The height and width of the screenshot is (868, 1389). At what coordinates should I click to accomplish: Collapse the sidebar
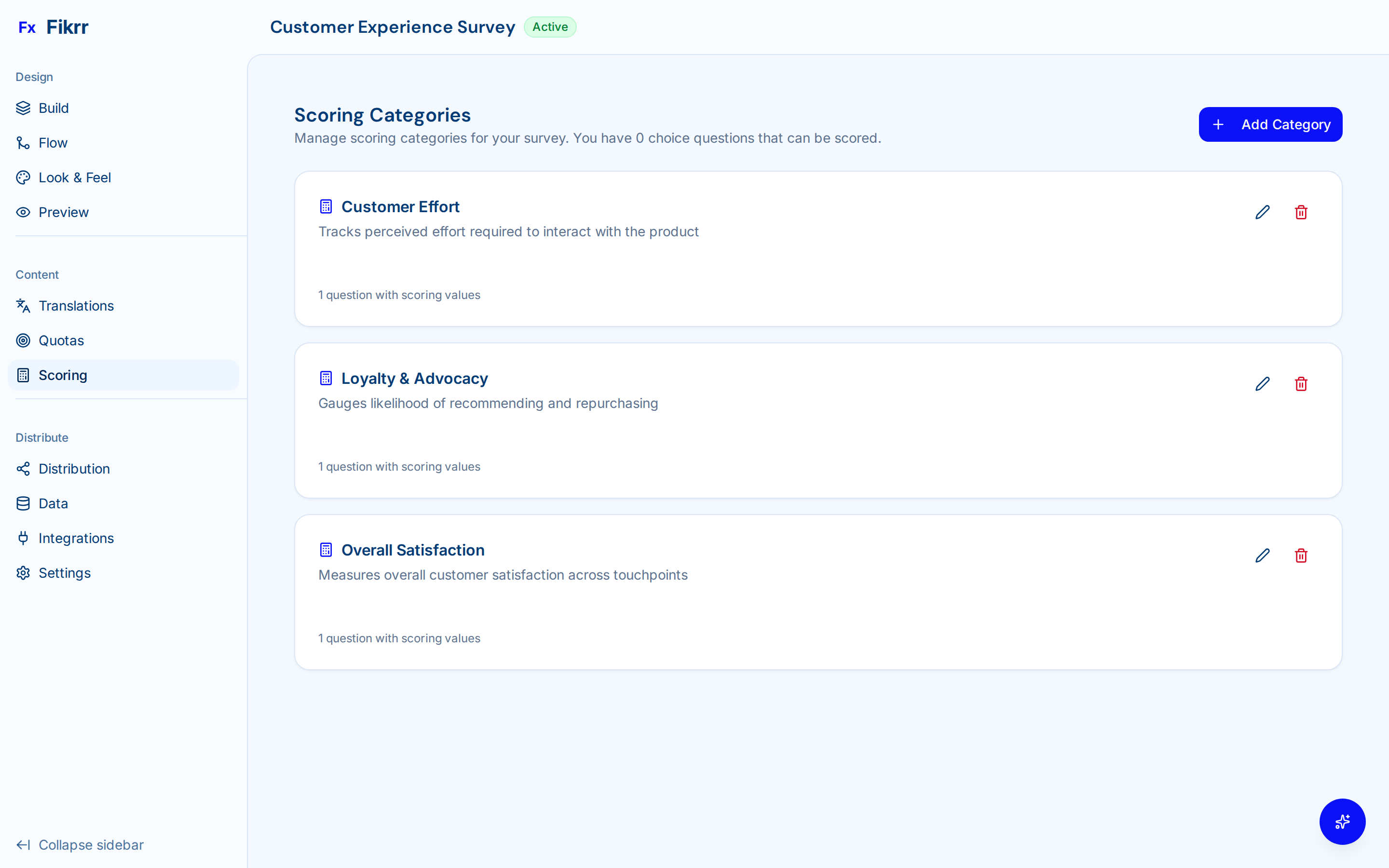pos(79,844)
